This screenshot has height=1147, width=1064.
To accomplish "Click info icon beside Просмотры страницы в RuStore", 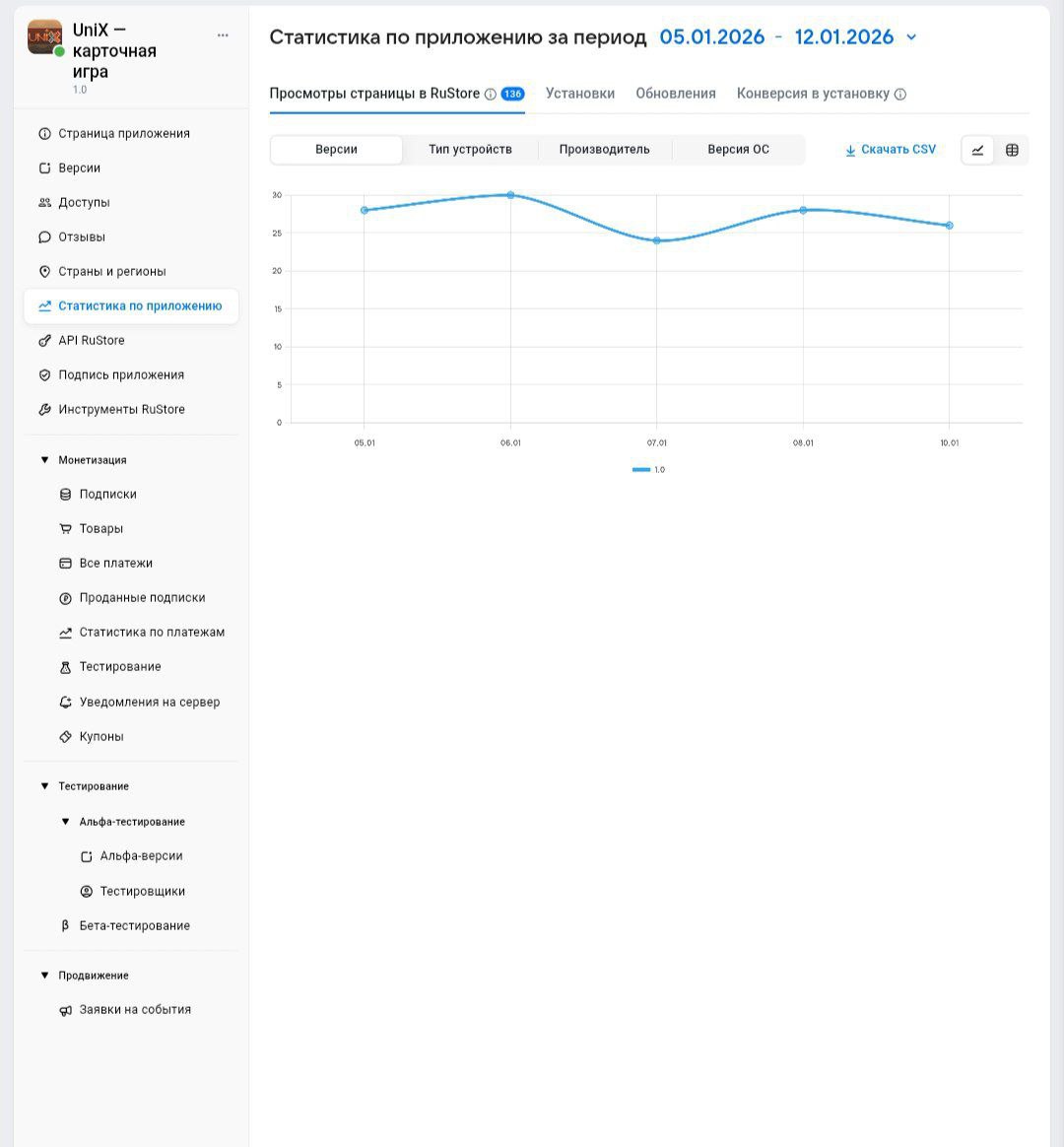I will (491, 95).
